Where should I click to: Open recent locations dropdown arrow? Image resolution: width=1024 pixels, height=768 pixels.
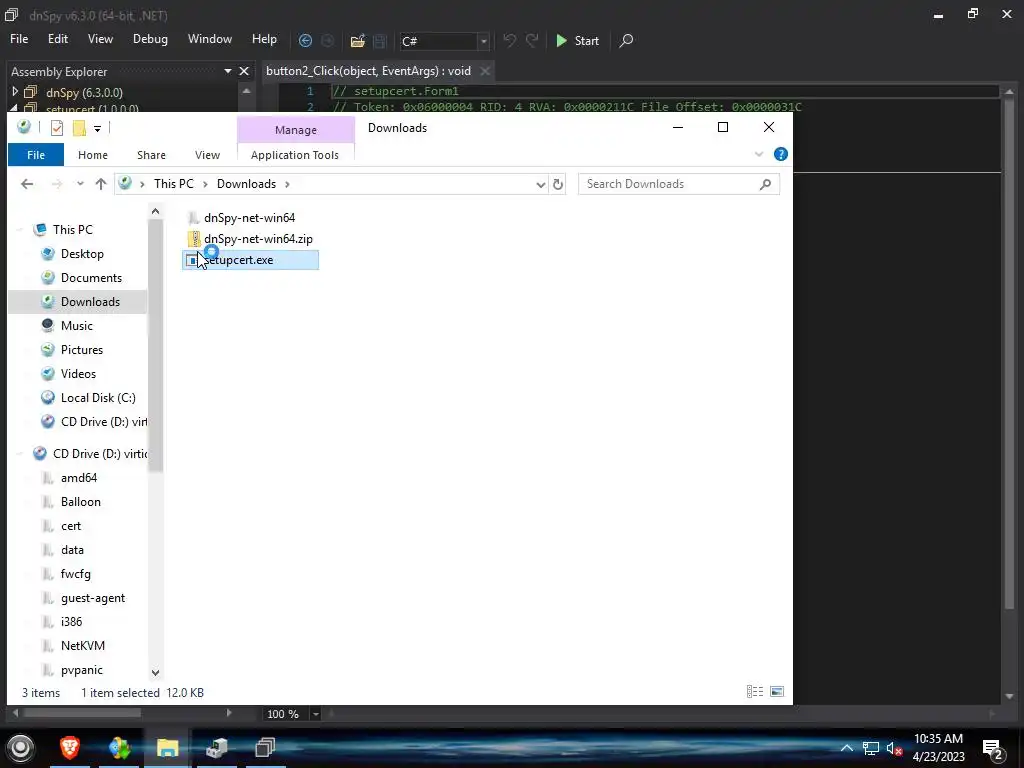(x=80, y=184)
